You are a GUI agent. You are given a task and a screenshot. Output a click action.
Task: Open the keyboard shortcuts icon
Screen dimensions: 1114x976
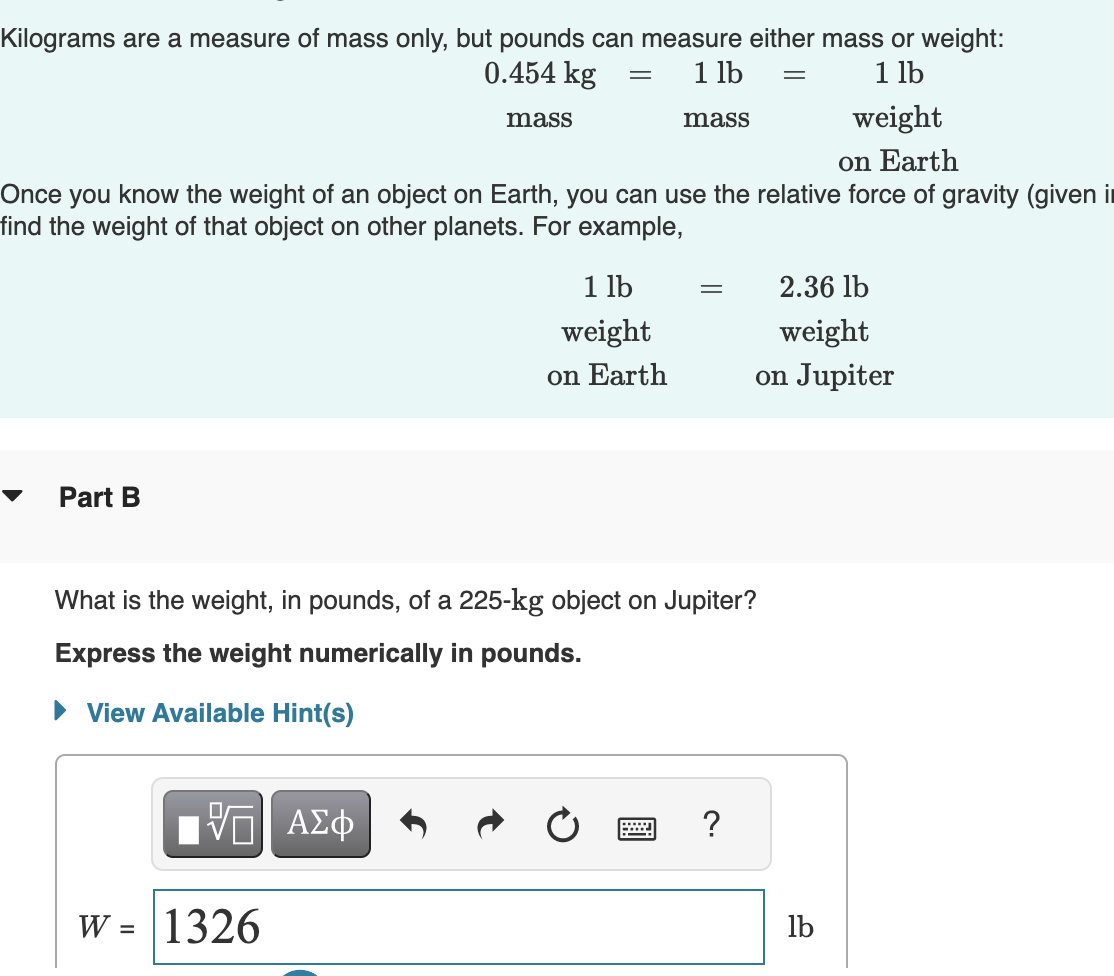tap(637, 827)
